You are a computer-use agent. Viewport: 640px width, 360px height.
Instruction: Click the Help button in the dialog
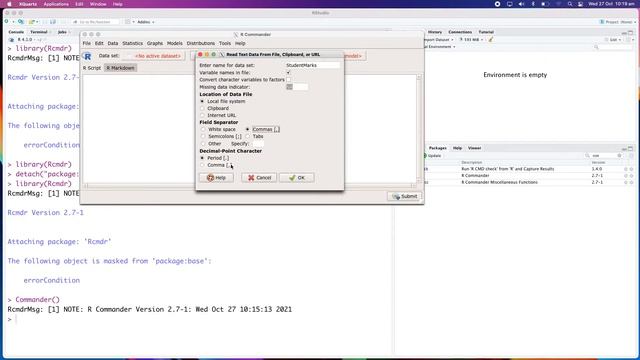(216, 178)
